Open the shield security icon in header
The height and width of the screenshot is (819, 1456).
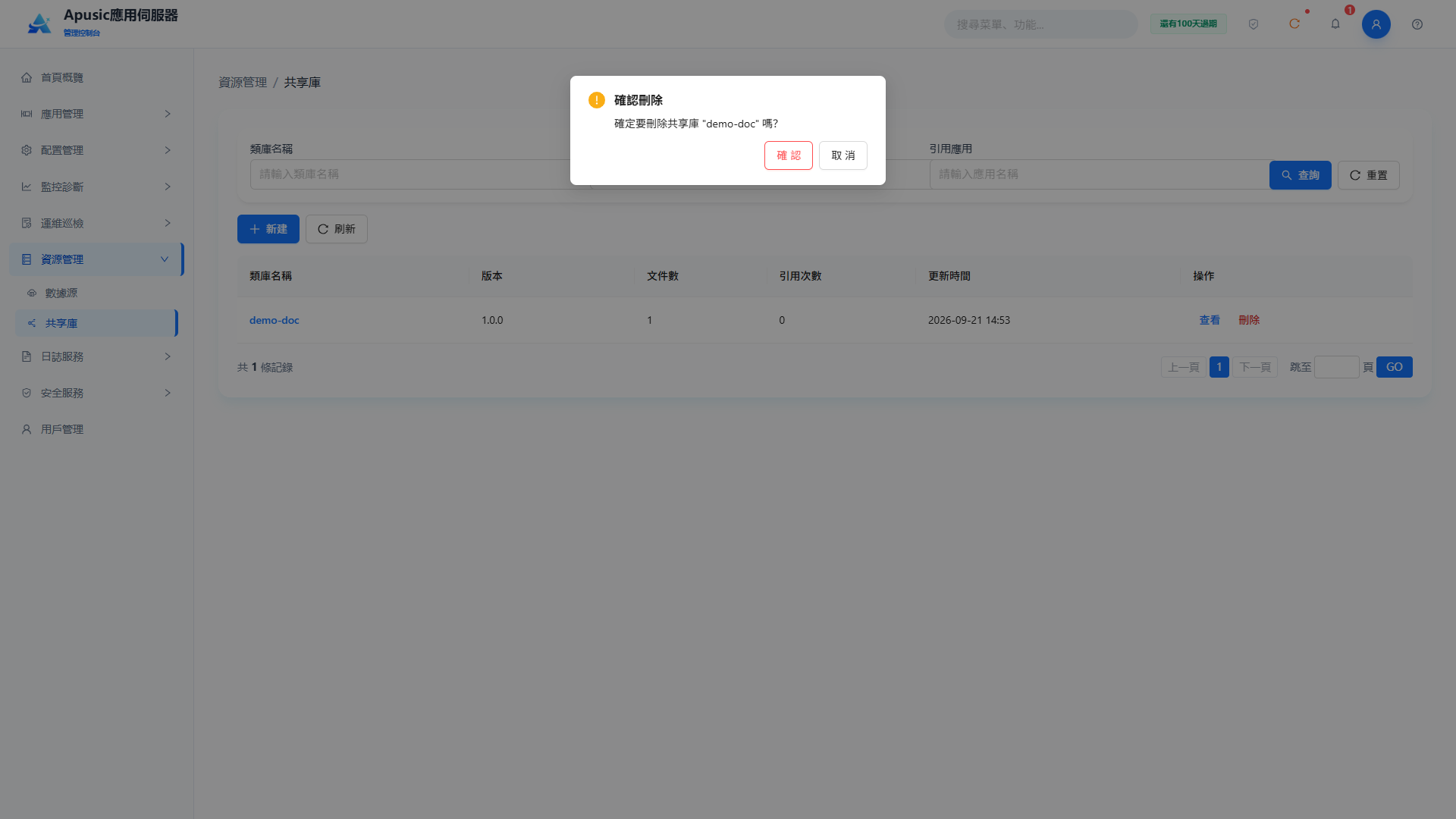click(1254, 24)
